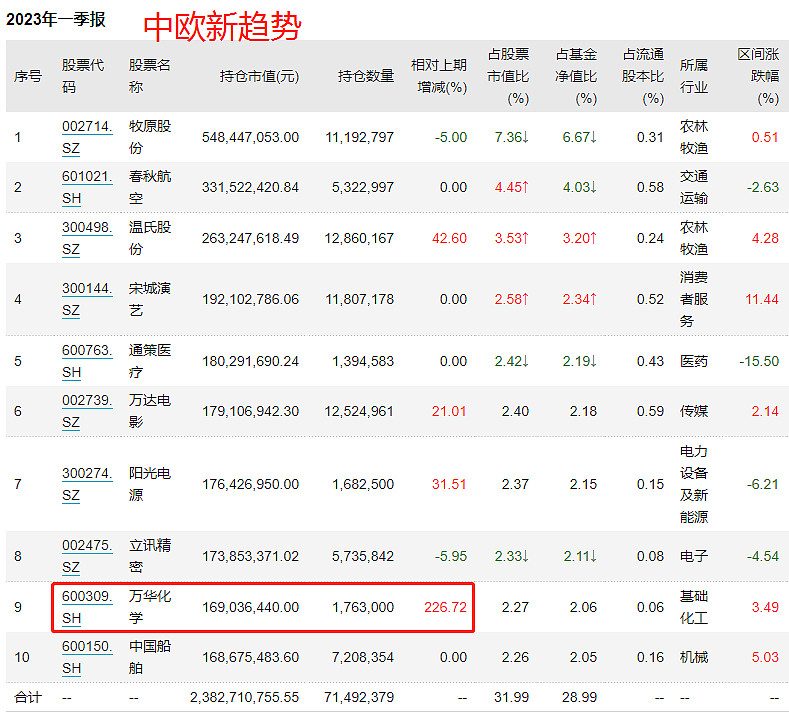Click price change value -15.50
The image size is (789, 717).
(x=759, y=362)
